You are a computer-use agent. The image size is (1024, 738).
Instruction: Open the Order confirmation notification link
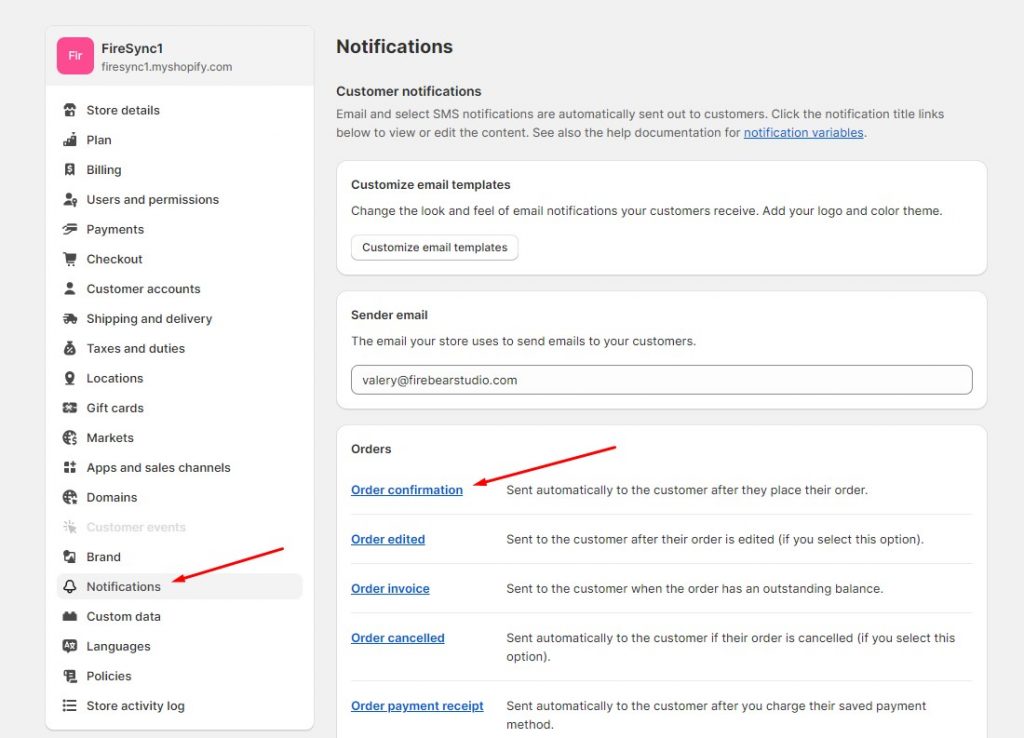tap(407, 490)
